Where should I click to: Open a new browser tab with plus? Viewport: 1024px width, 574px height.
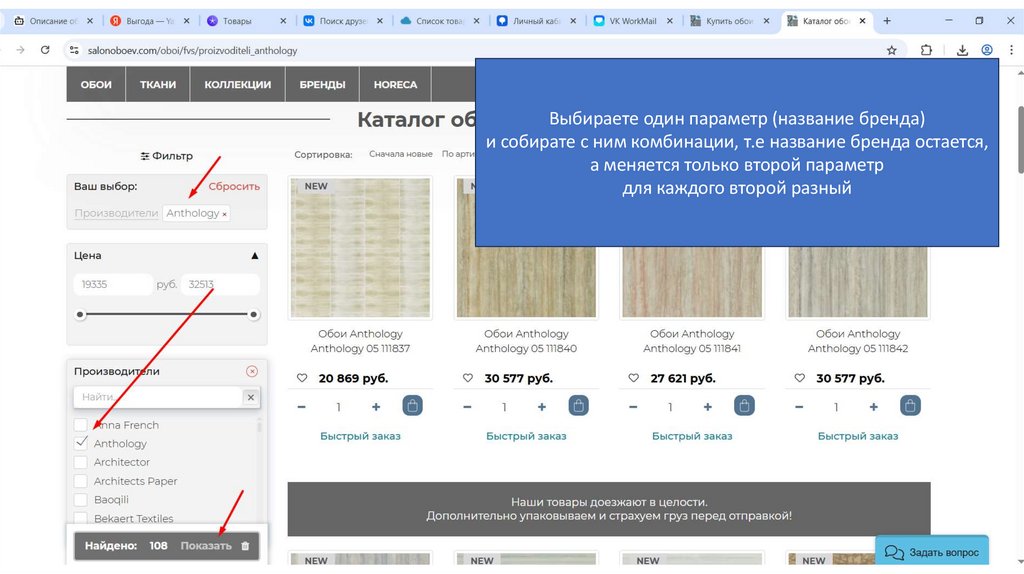[x=887, y=21]
